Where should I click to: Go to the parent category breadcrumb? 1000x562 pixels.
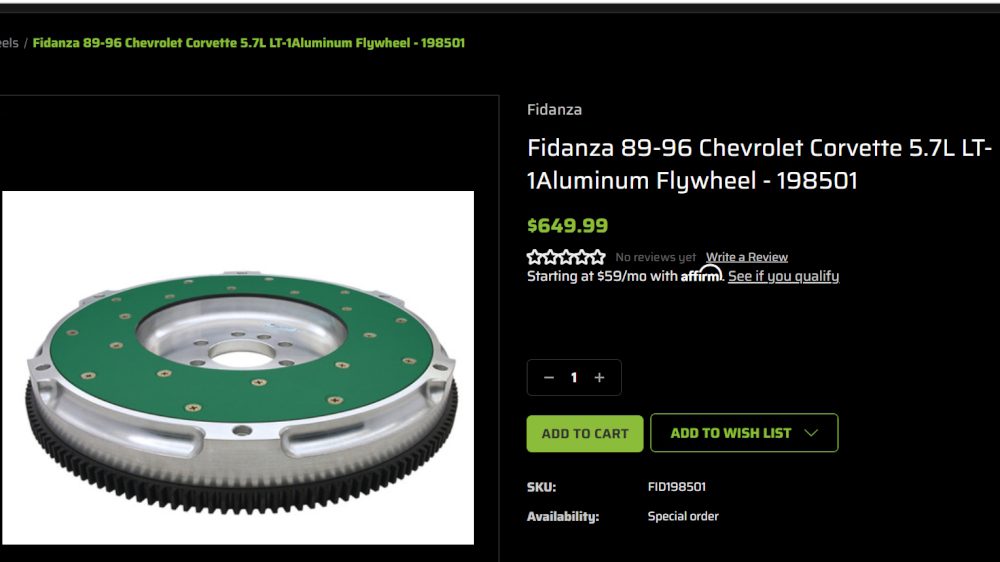point(9,43)
